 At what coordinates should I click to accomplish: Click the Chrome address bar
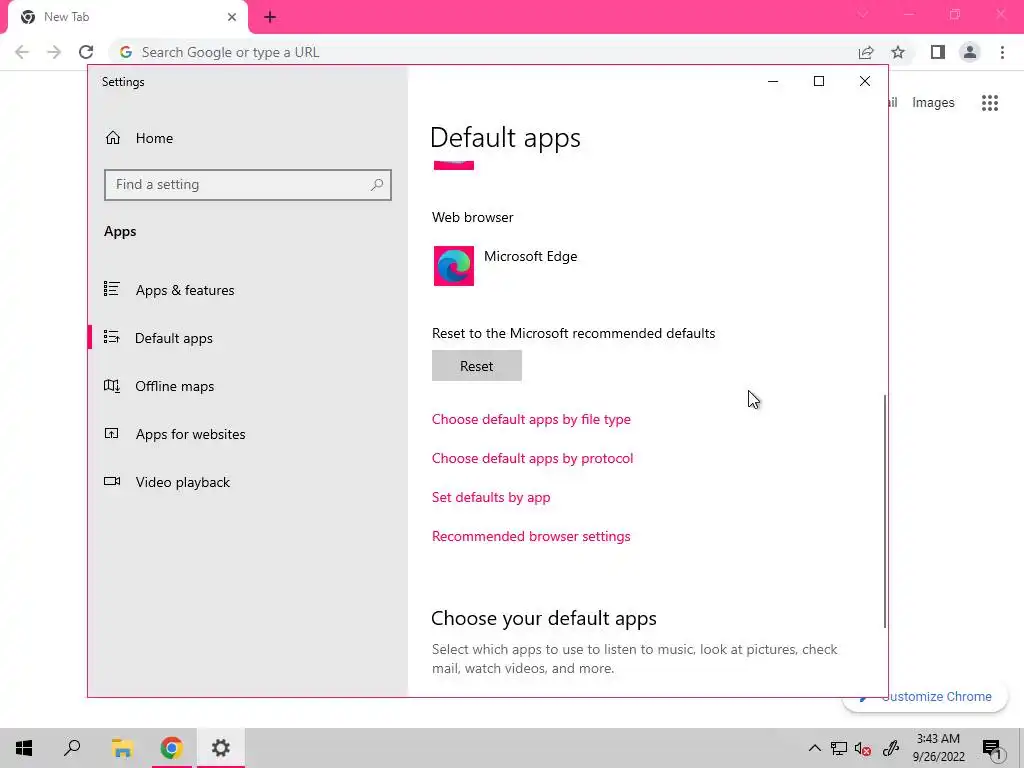(483, 52)
